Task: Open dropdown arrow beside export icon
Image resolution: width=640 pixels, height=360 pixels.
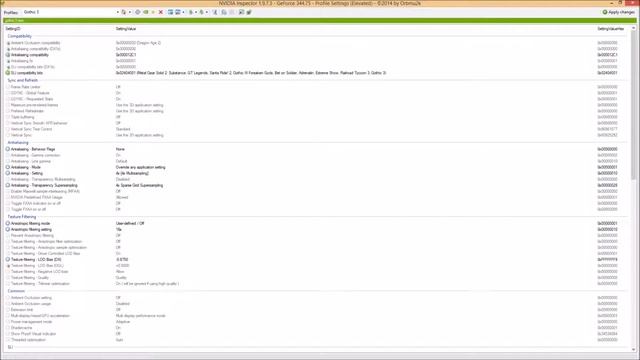Action: pos(196,12)
